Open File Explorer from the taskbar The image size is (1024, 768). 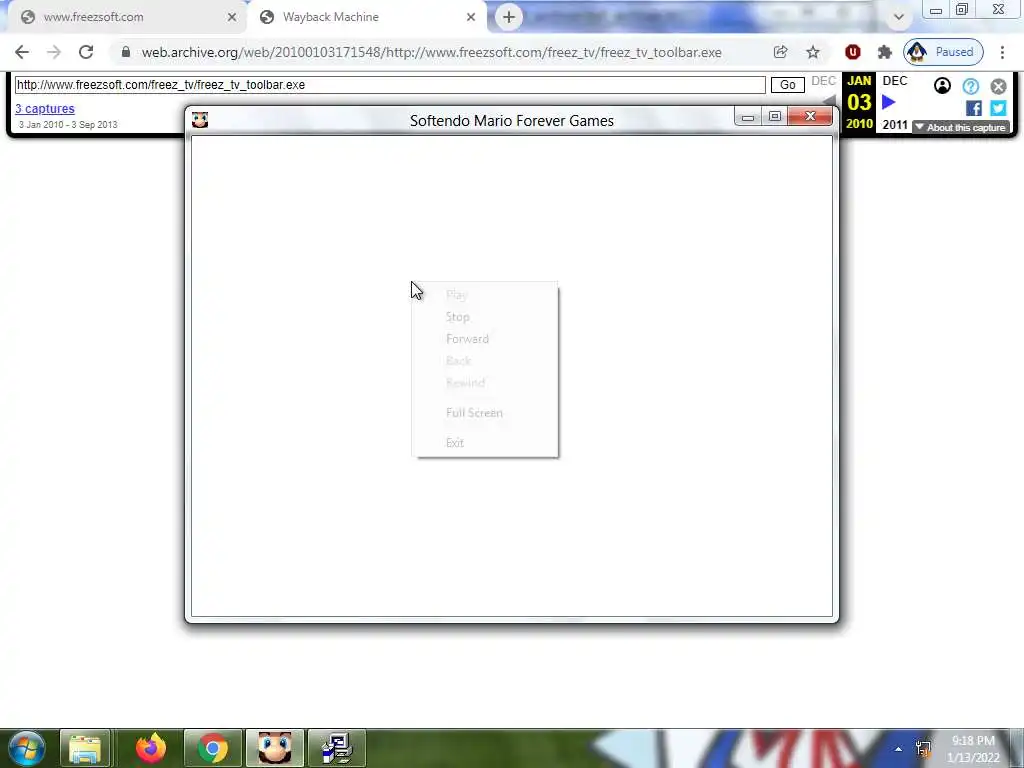[86, 748]
